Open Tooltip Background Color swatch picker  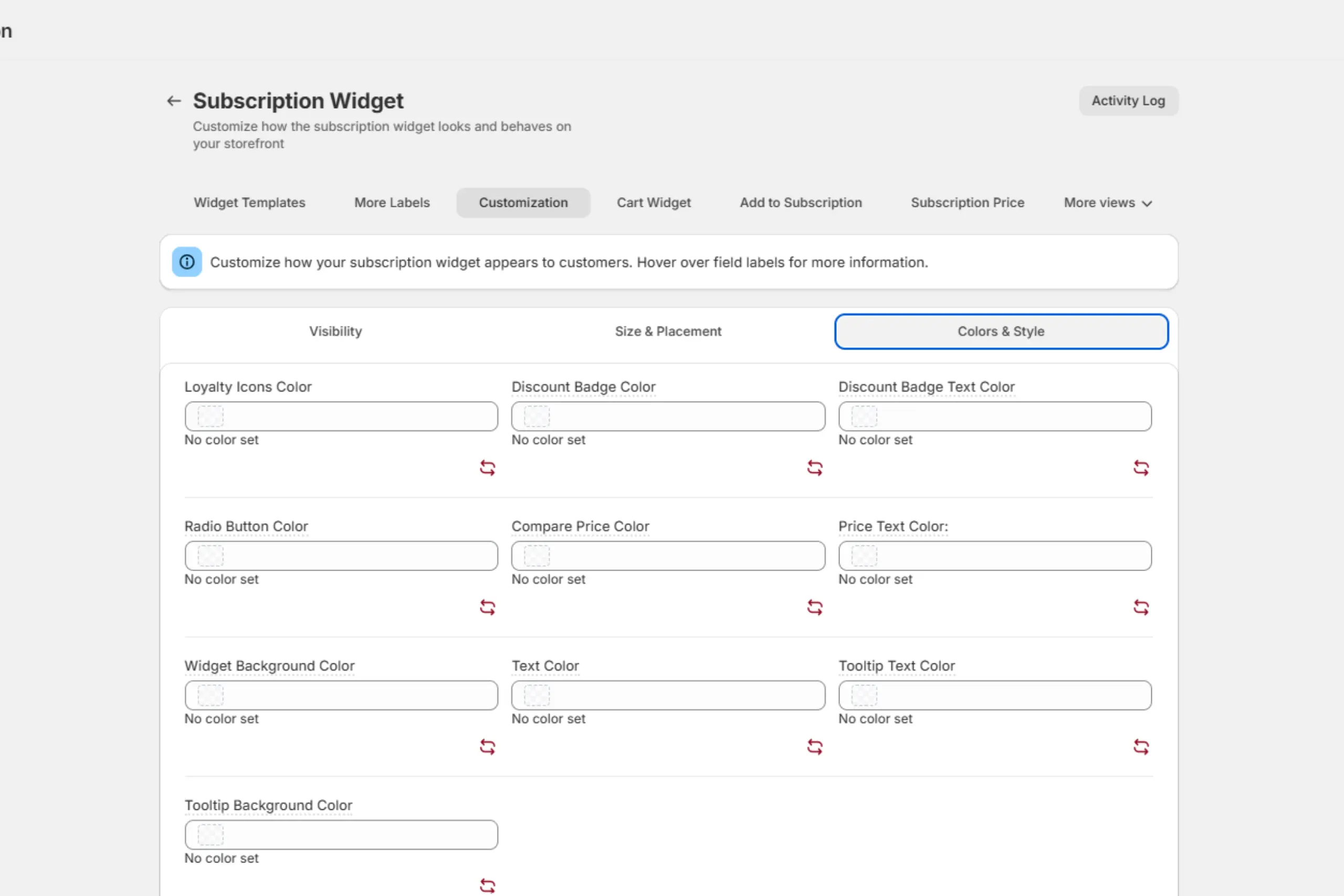pyautogui.click(x=211, y=835)
